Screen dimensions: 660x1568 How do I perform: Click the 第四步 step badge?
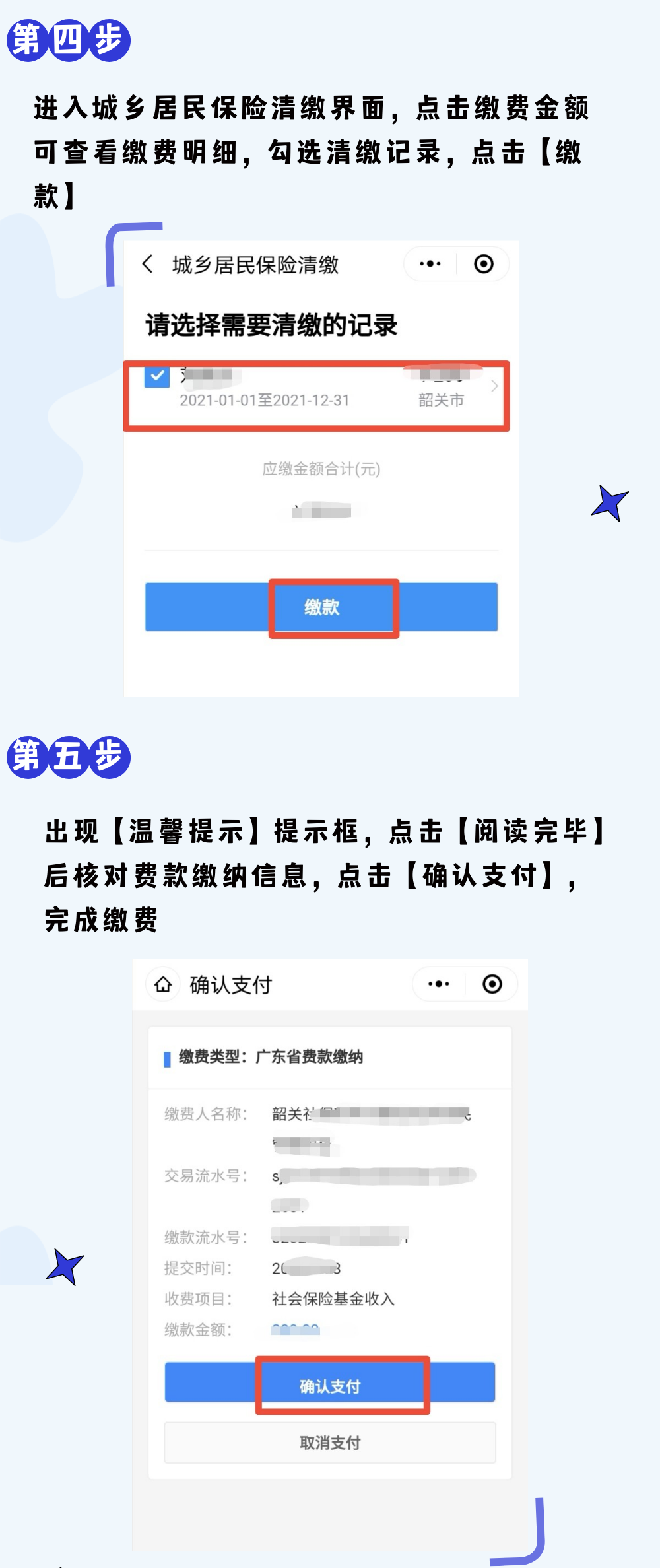pos(69,40)
